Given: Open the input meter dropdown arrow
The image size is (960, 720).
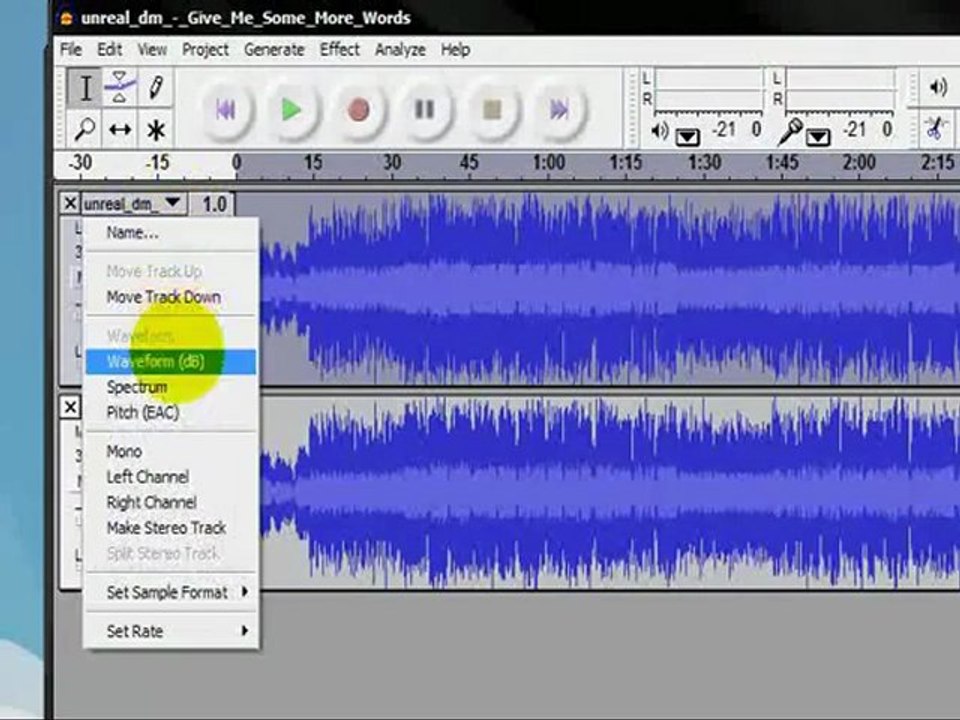Looking at the screenshot, I should click(x=818, y=137).
